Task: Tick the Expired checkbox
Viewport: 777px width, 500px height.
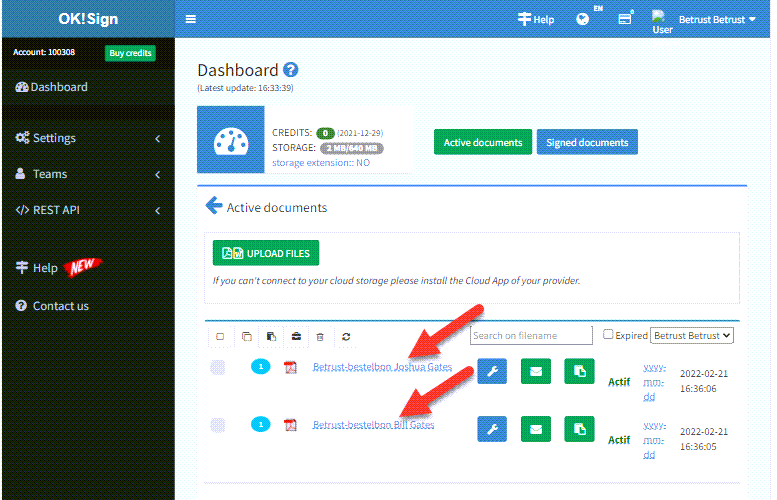Action: [x=608, y=334]
